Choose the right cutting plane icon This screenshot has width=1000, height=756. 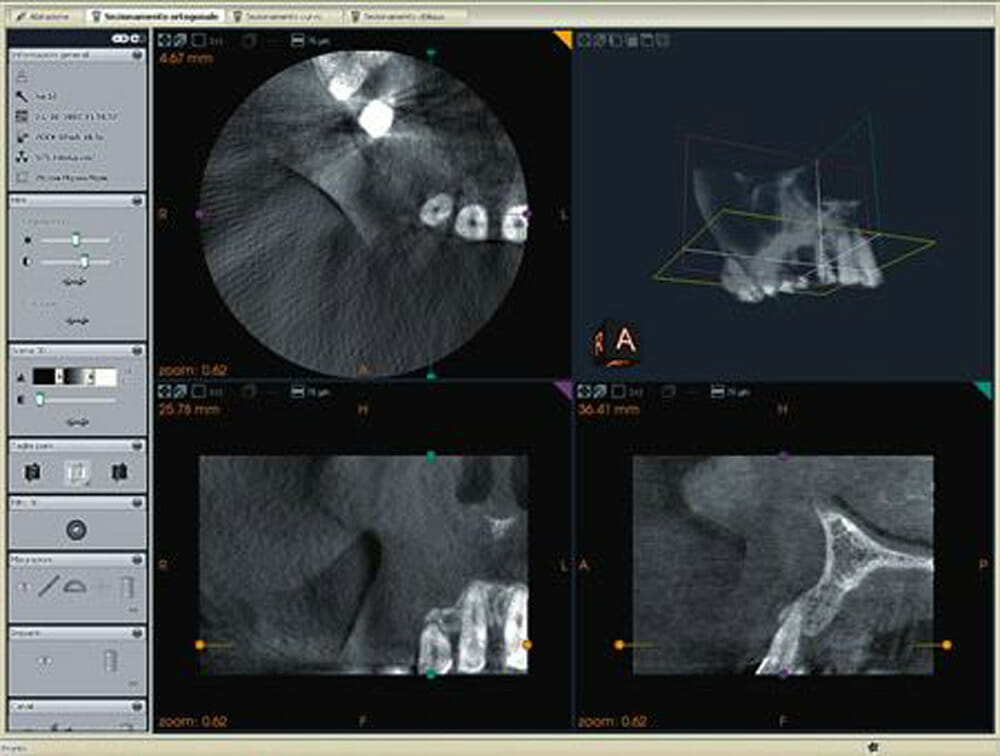(117, 472)
